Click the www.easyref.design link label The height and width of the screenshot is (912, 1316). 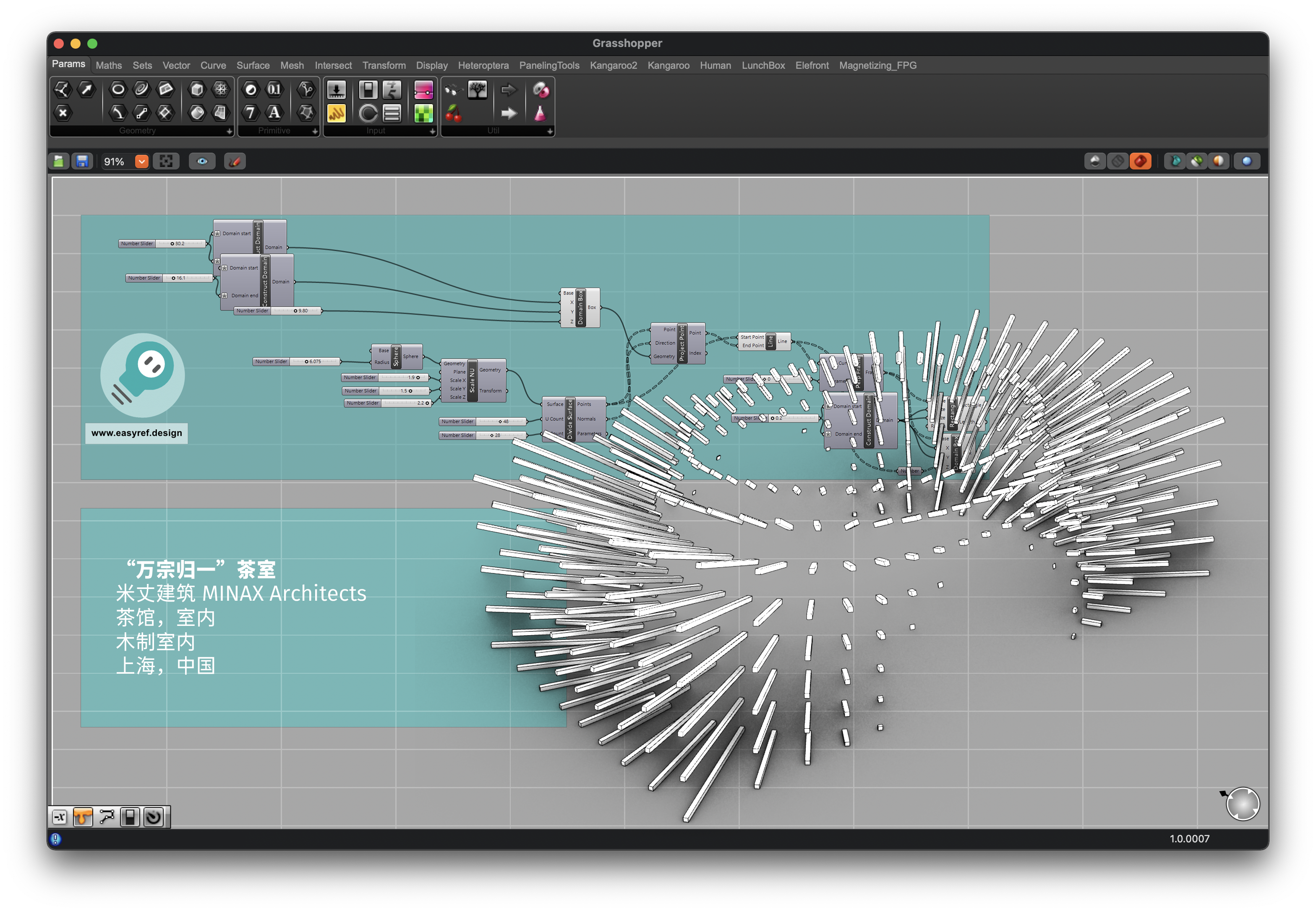tap(137, 433)
